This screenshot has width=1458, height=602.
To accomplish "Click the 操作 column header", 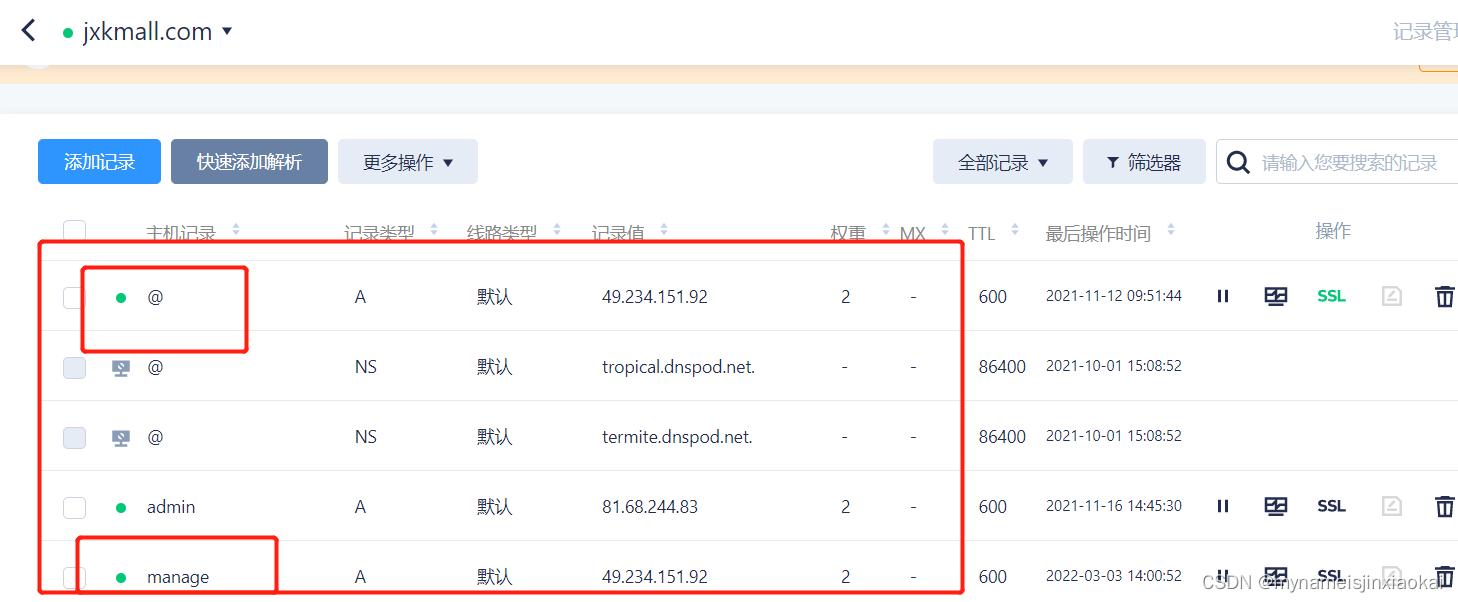I will click(1333, 231).
